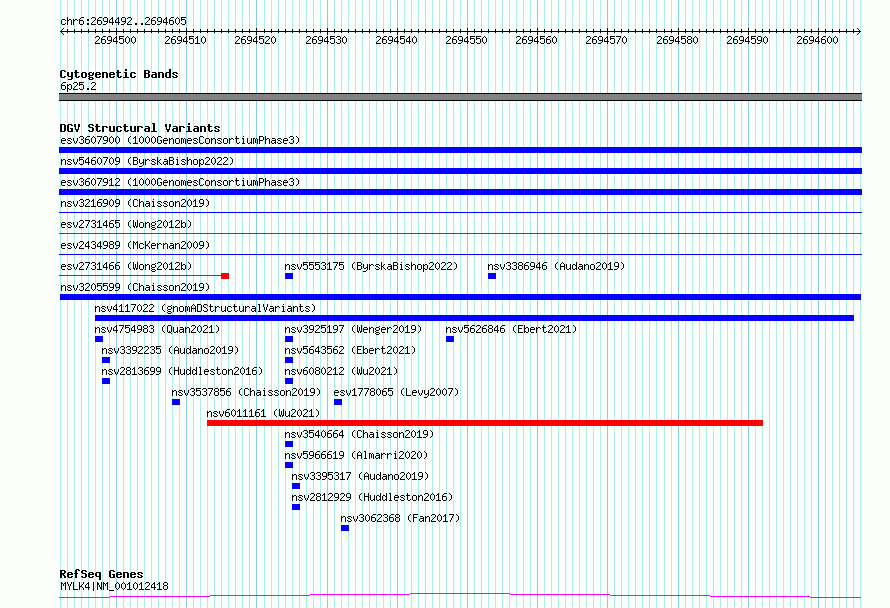This screenshot has width=890, height=608.
Task: Click the nsv4754983 (Quan2021) blue marker
Action: pyautogui.click(x=99, y=339)
